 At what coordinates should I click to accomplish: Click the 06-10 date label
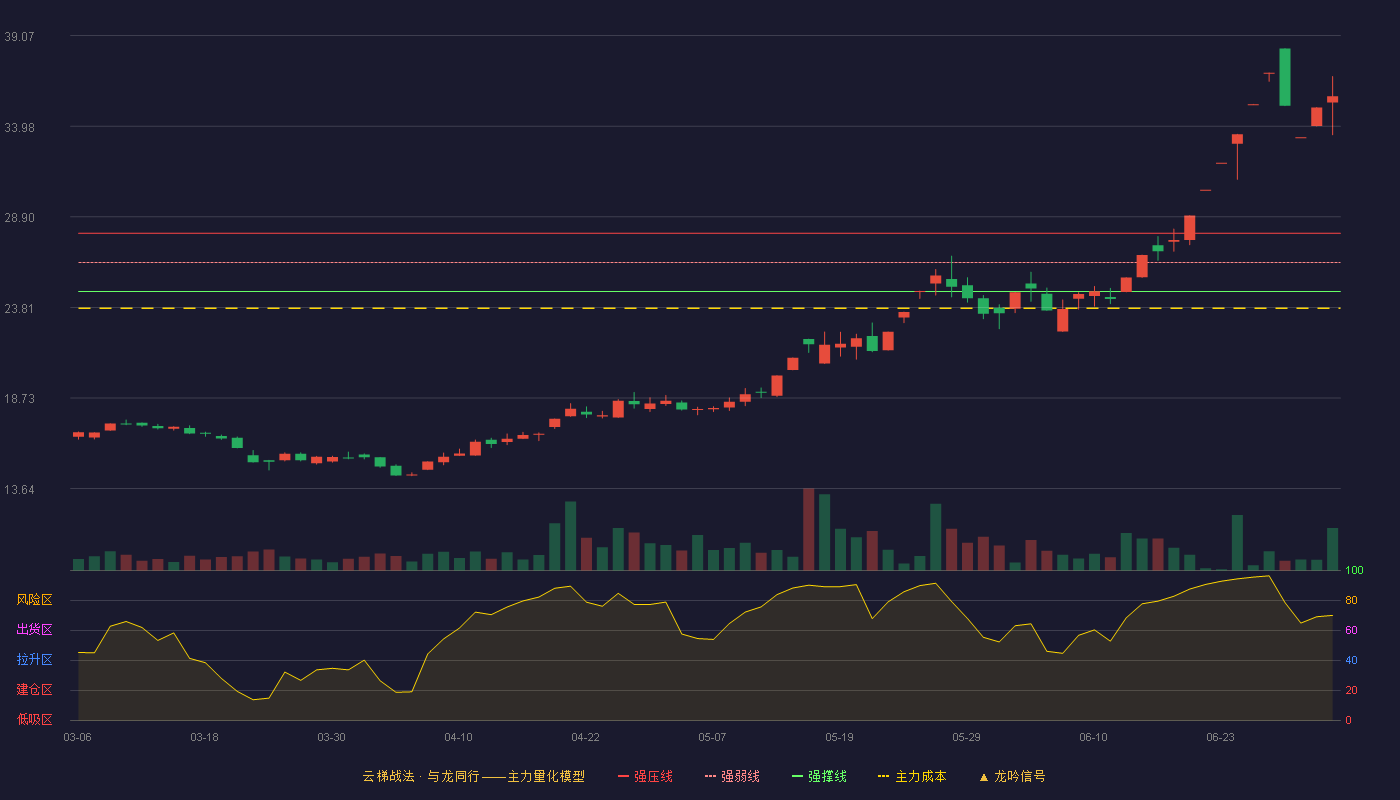click(1093, 737)
